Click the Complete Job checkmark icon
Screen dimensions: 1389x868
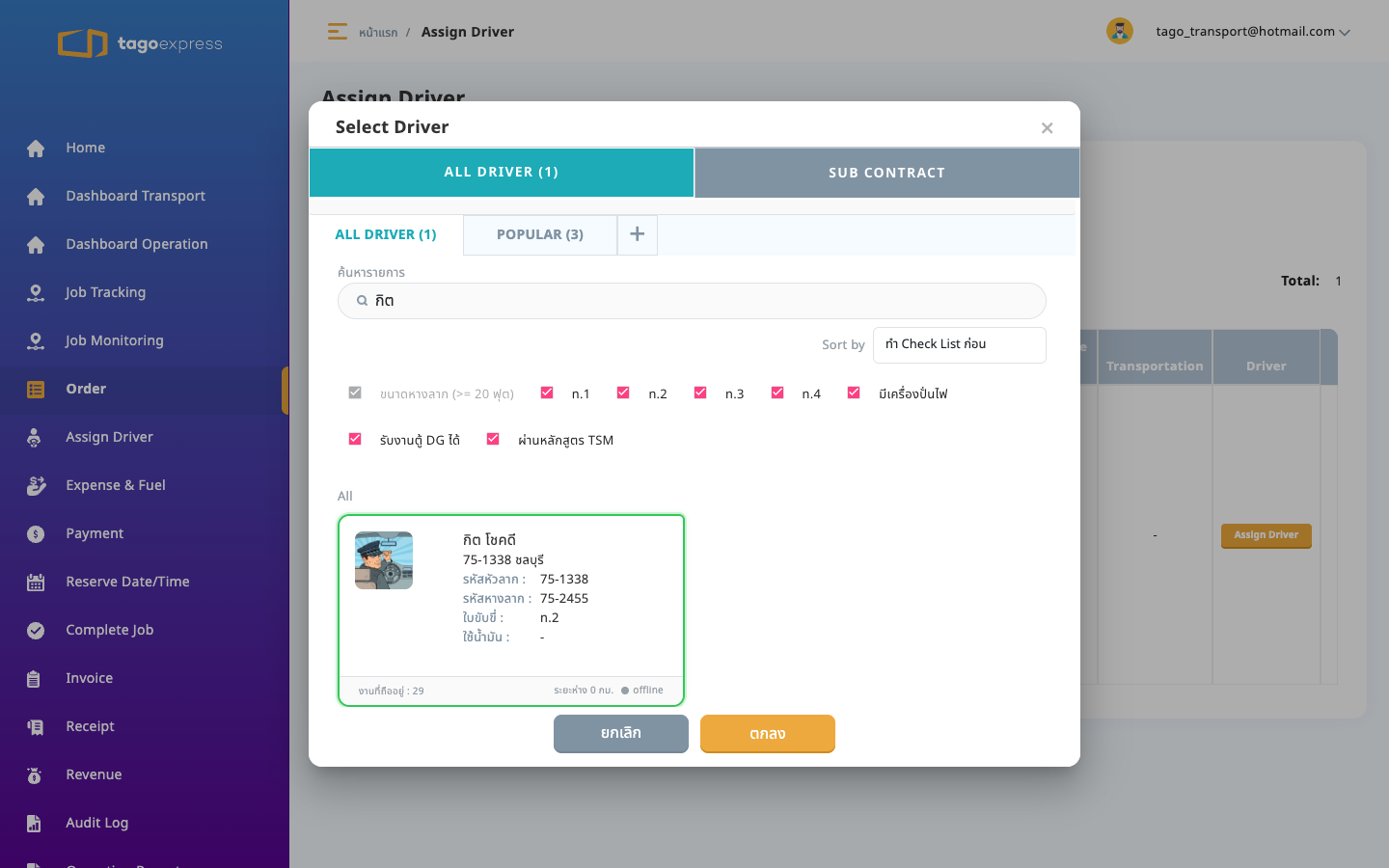(x=36, y=630)
